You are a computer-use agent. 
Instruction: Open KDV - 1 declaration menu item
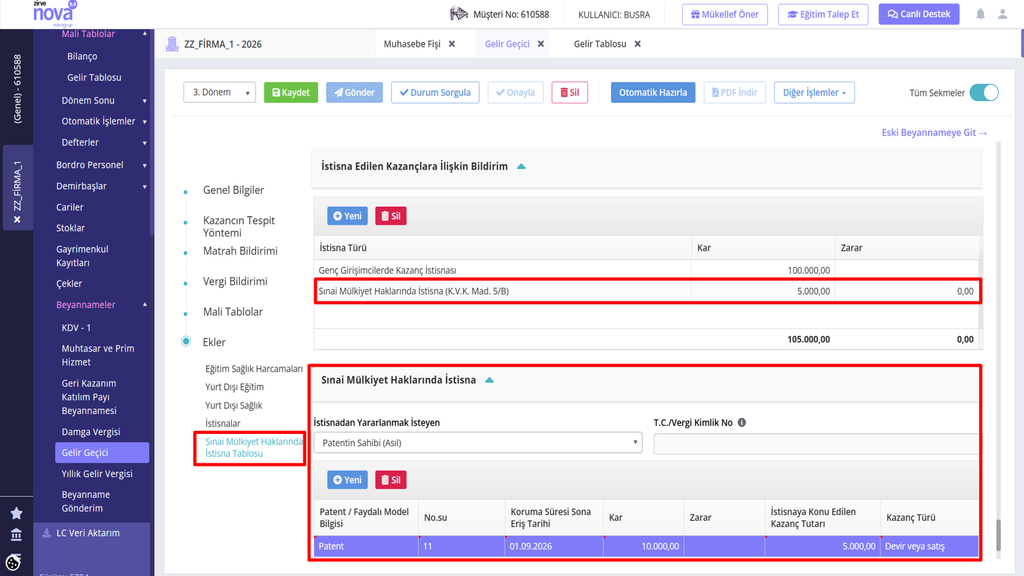[x=76, y=327]
